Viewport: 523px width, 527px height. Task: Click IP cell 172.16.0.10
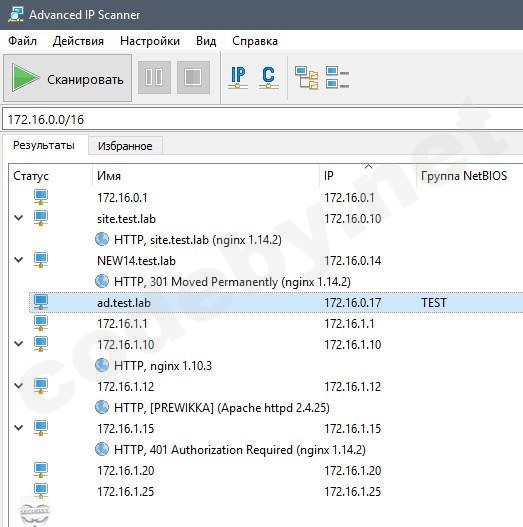pos(352,219)
